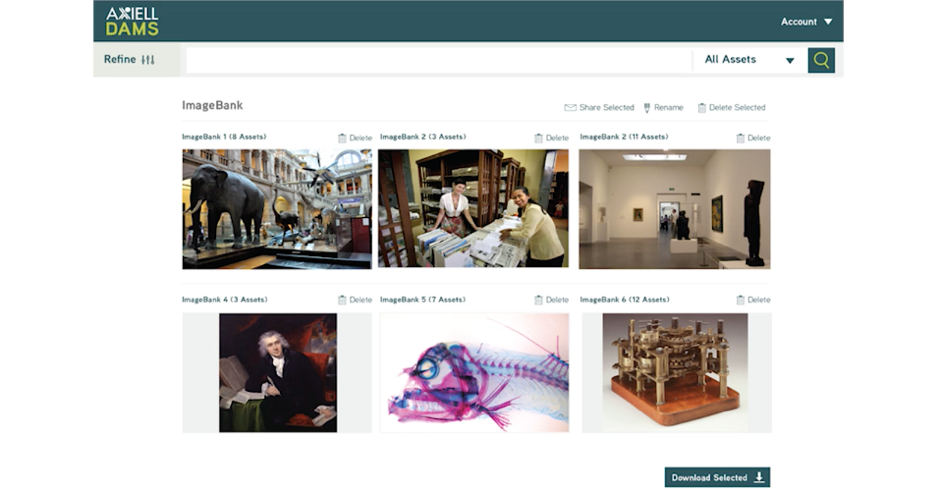Viewport: 940px width, 493px height.
Task: Open the elephant museum thumbnail
Action: pyautogui.click(x=277, y=209)
